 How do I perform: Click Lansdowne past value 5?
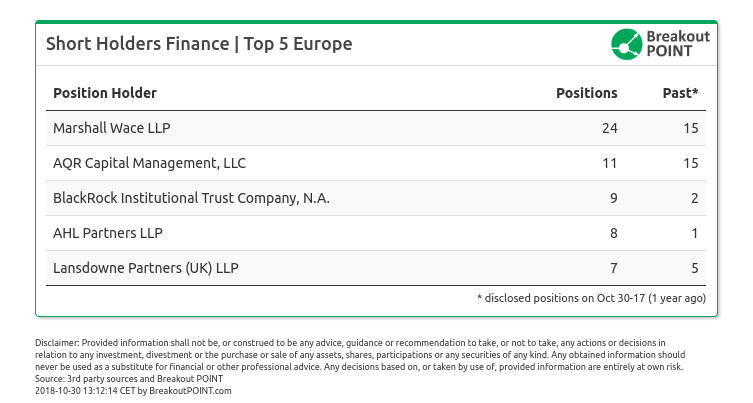694,268
